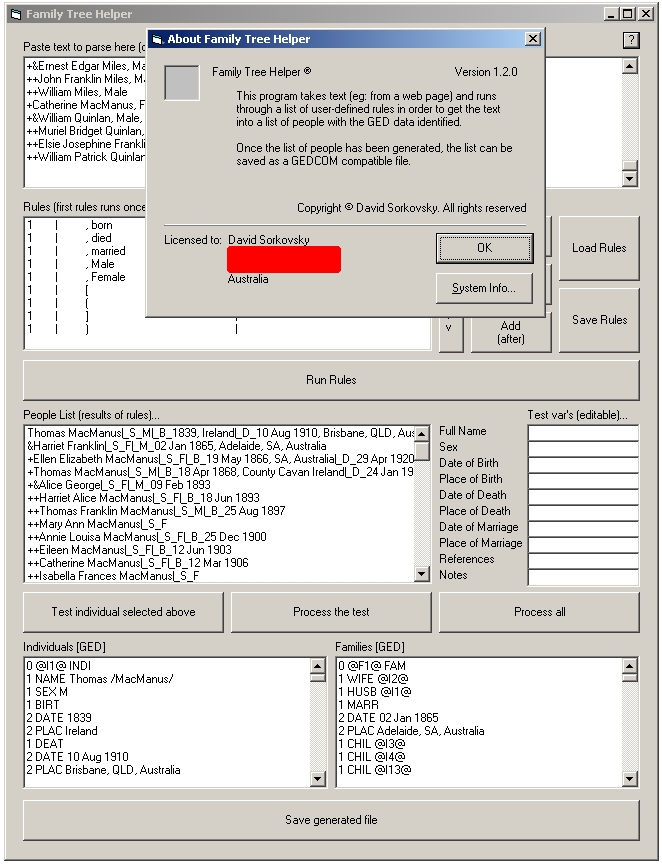Image resolution: width=662 pixels, height=864 pixels.
Task: Click the References test field
Action: click(x=583, y=560)
